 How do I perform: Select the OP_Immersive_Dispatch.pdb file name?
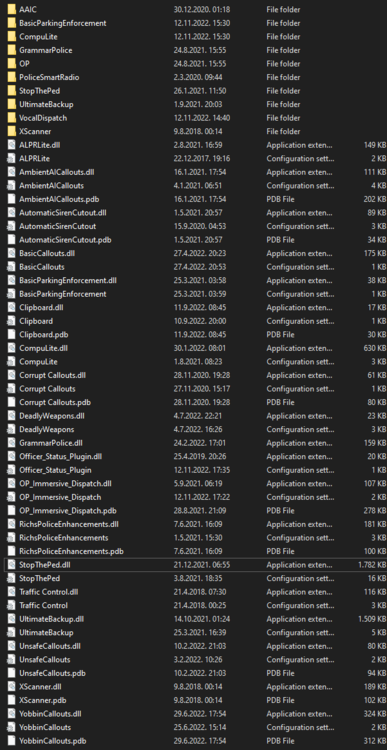(67, 511)
